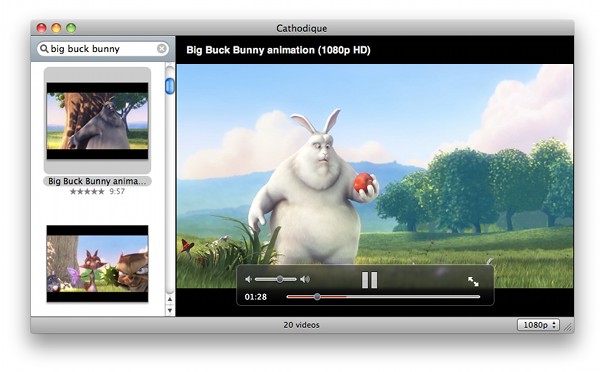This screenshot has height=372, width=600.
Task: Click the yellow minimize window button
Action: point(56,28)
